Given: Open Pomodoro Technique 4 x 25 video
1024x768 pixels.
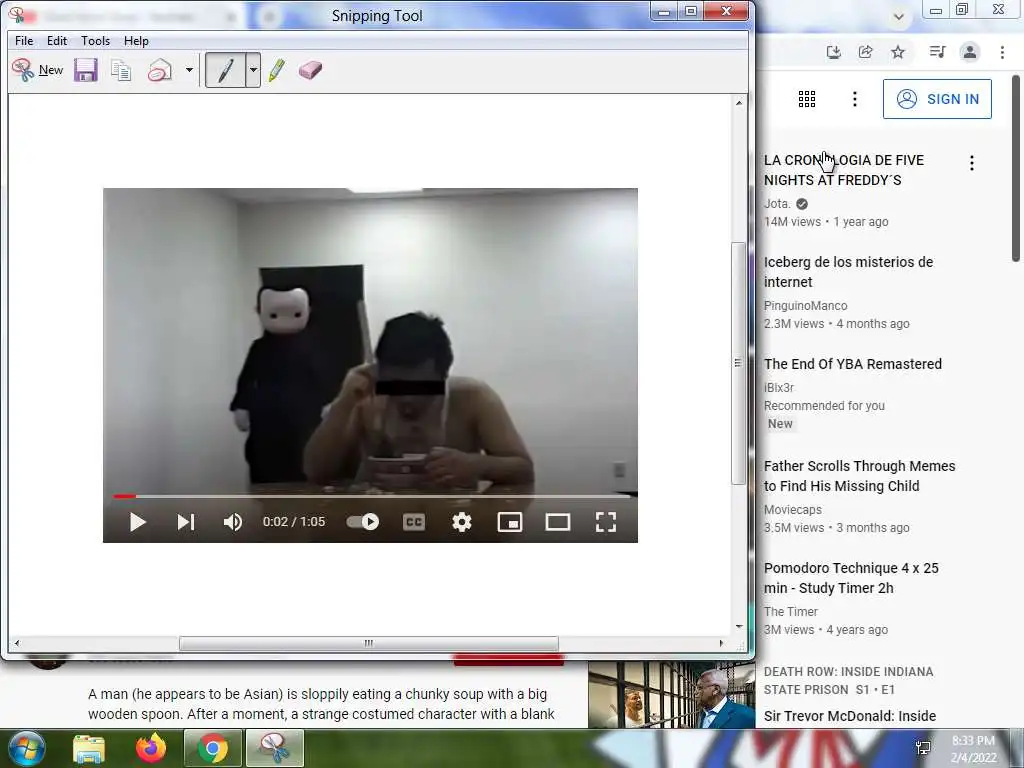Looking at the screenshot, I should tap(851, 578).
